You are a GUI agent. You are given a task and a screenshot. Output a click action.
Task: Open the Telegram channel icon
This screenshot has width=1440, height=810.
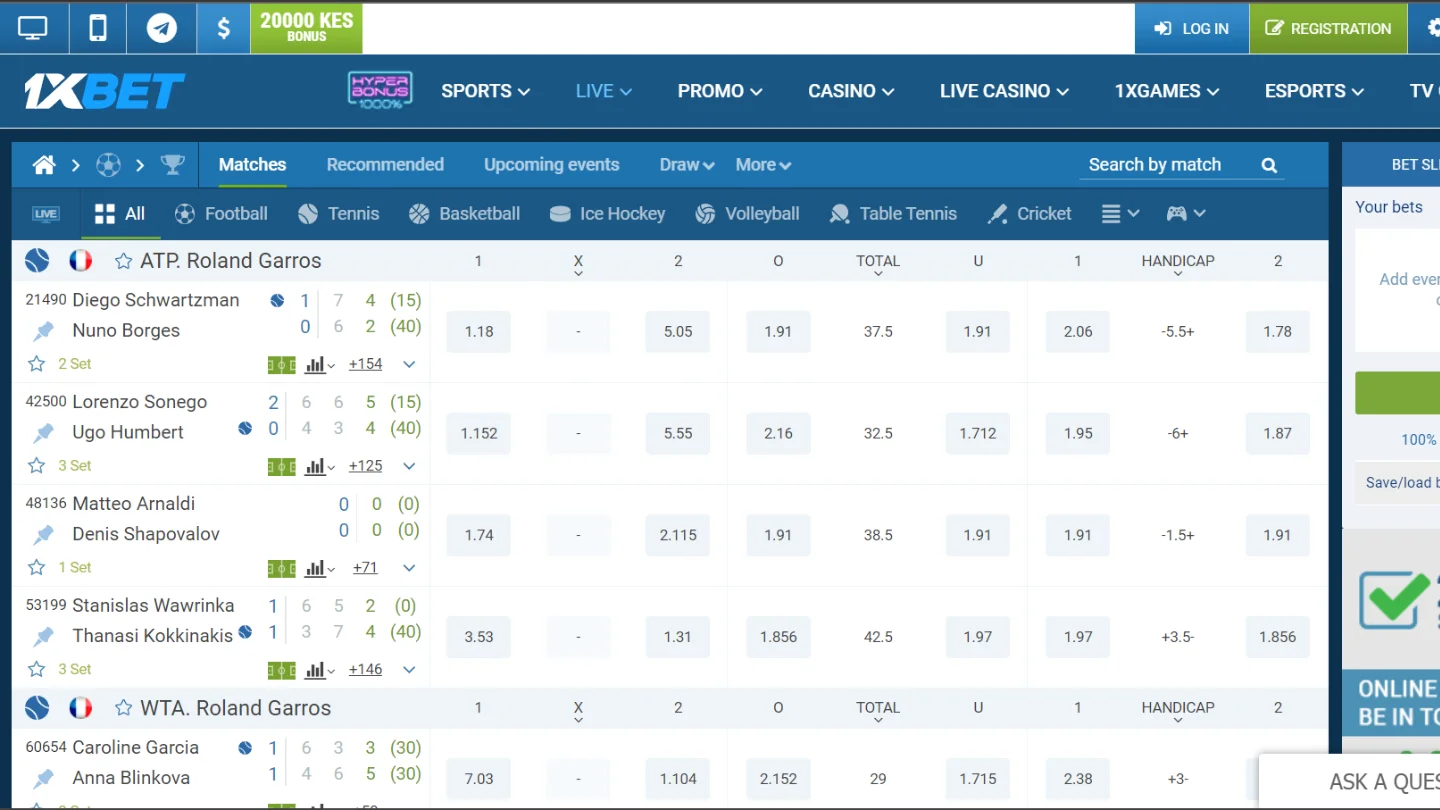(161, 28)
